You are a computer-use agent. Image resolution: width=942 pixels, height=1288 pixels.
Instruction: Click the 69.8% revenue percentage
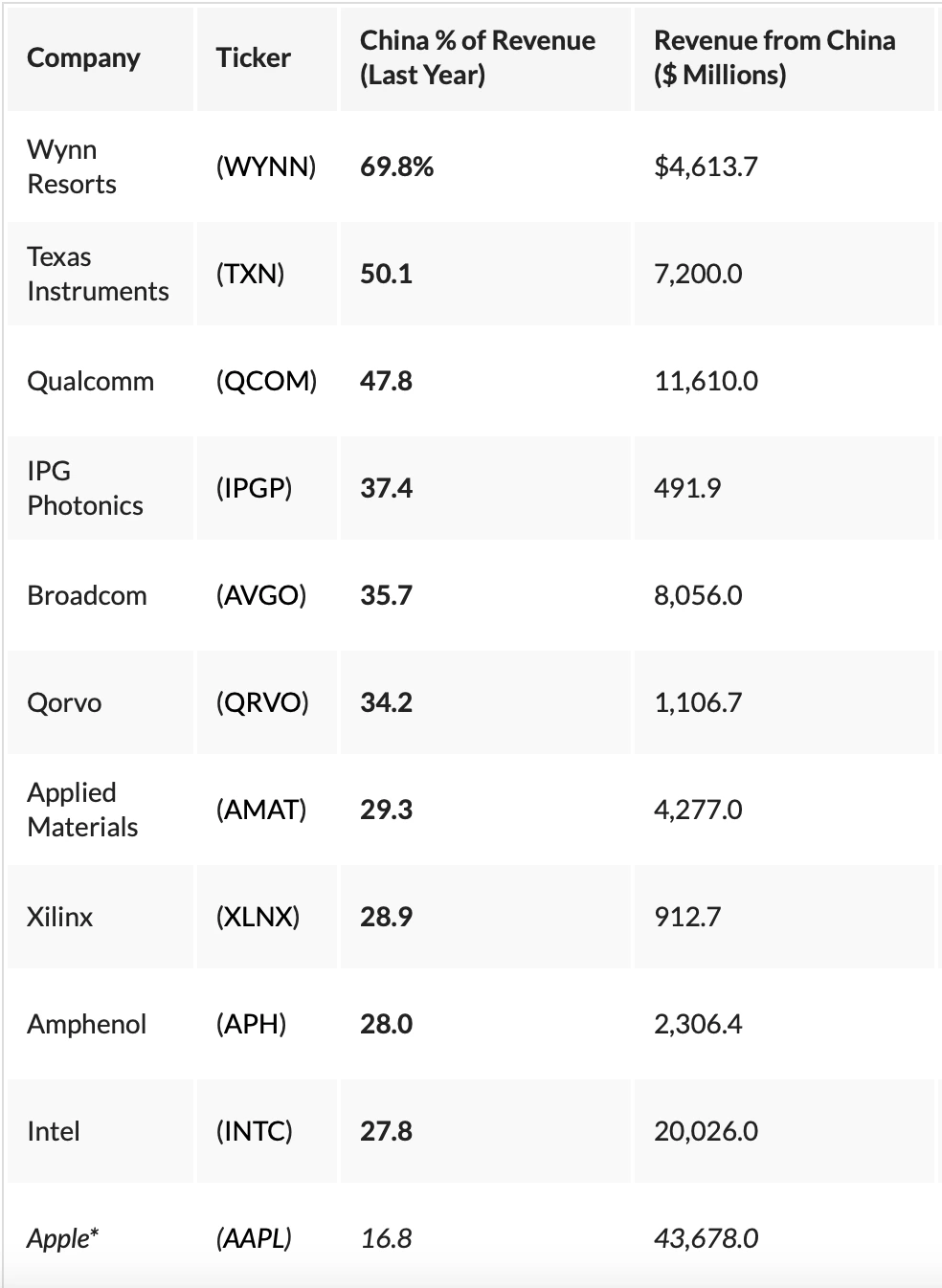(x=396, y=167)
